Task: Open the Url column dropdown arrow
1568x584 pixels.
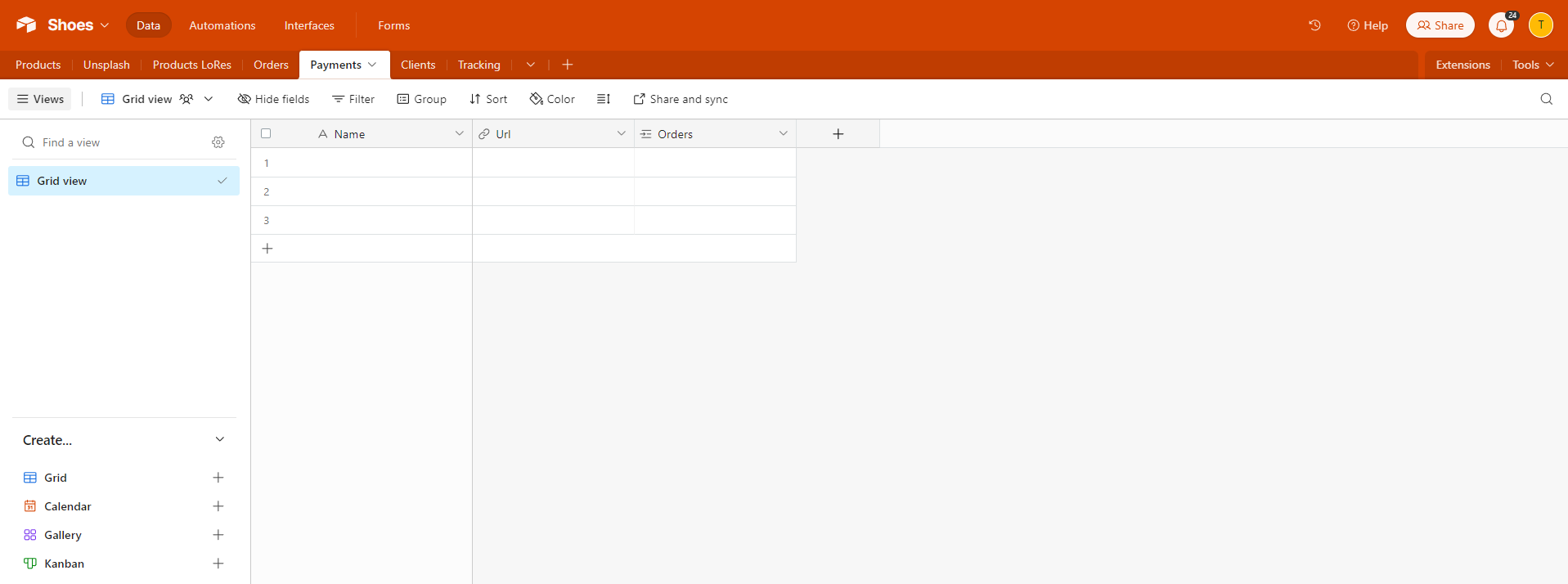Action: click(621, 133)
